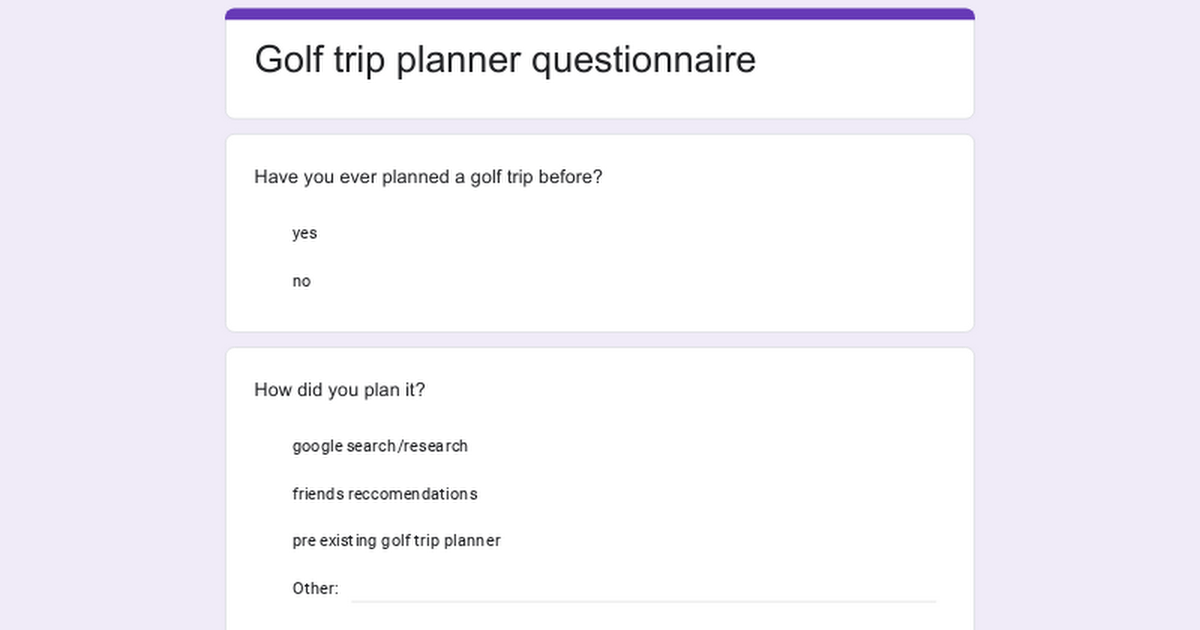The width and height of the screenshot is (1200, 630).
Task: Click the underline of the Other field
Action: click(x=643, y=602)
